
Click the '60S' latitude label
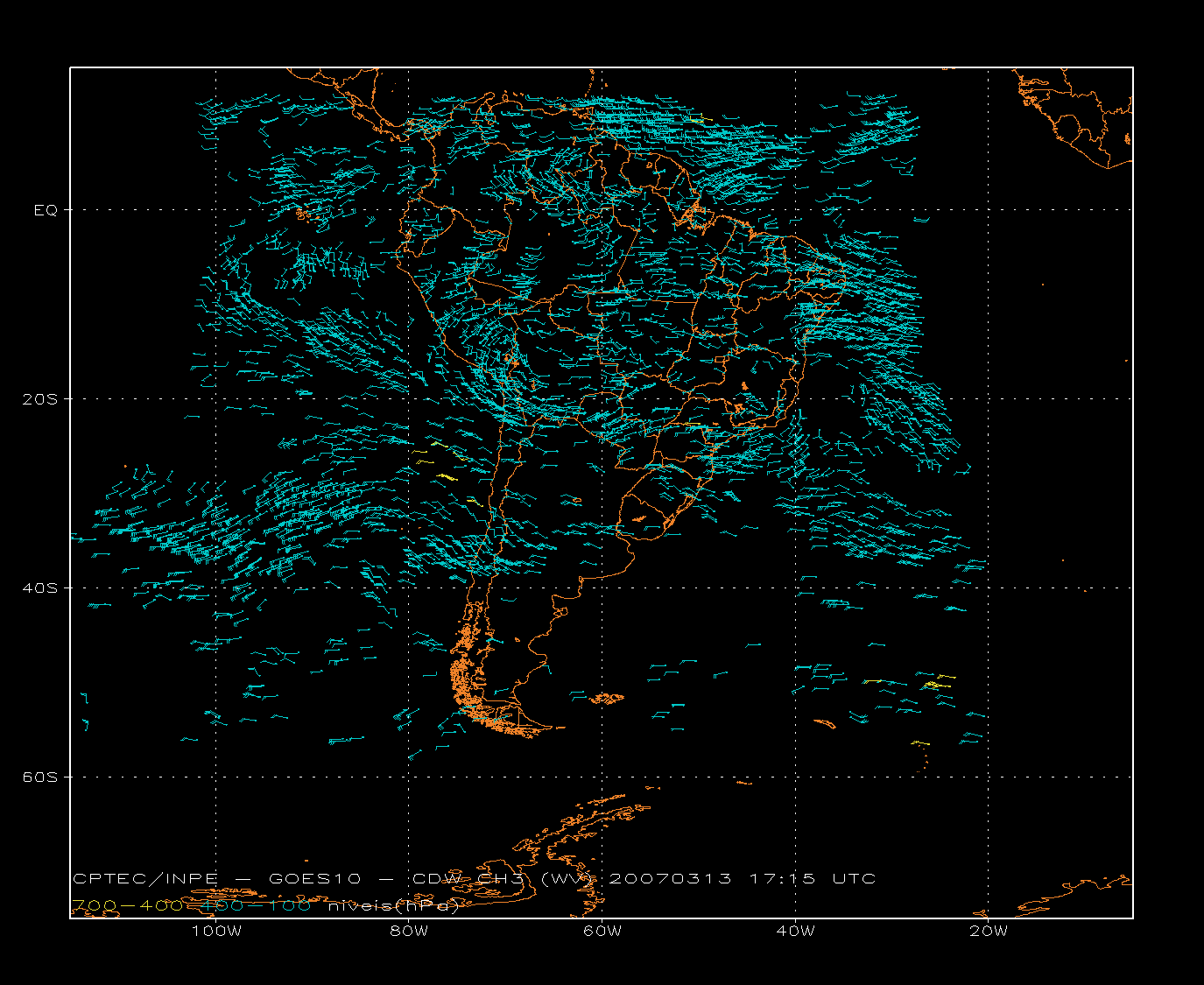(x=39, y=777)
